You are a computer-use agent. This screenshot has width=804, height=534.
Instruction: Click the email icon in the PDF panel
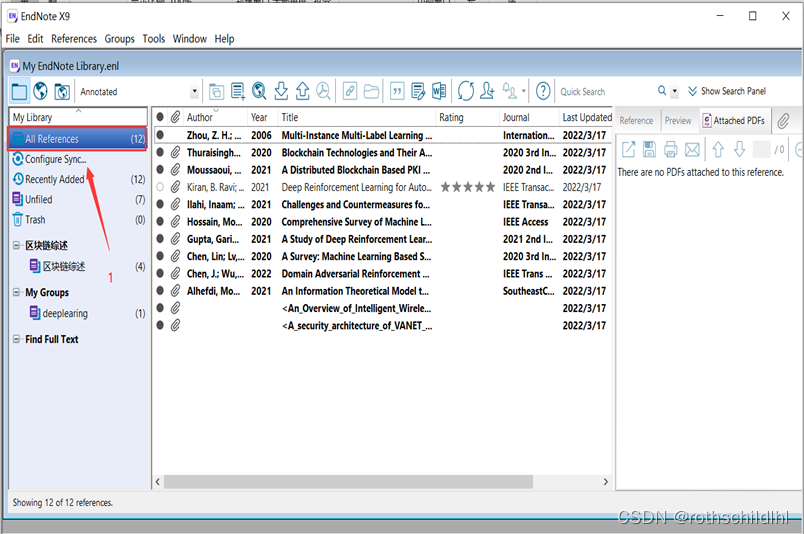tap(692, 150)
